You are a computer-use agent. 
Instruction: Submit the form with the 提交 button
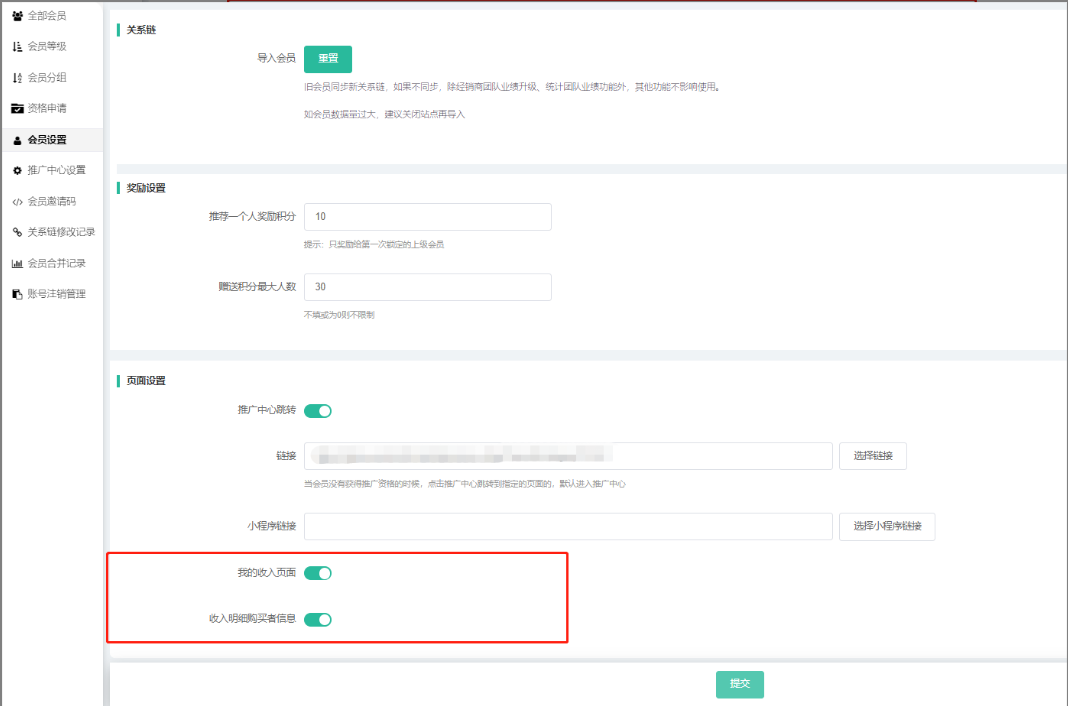pyautogui.click(x=739, y=684)
